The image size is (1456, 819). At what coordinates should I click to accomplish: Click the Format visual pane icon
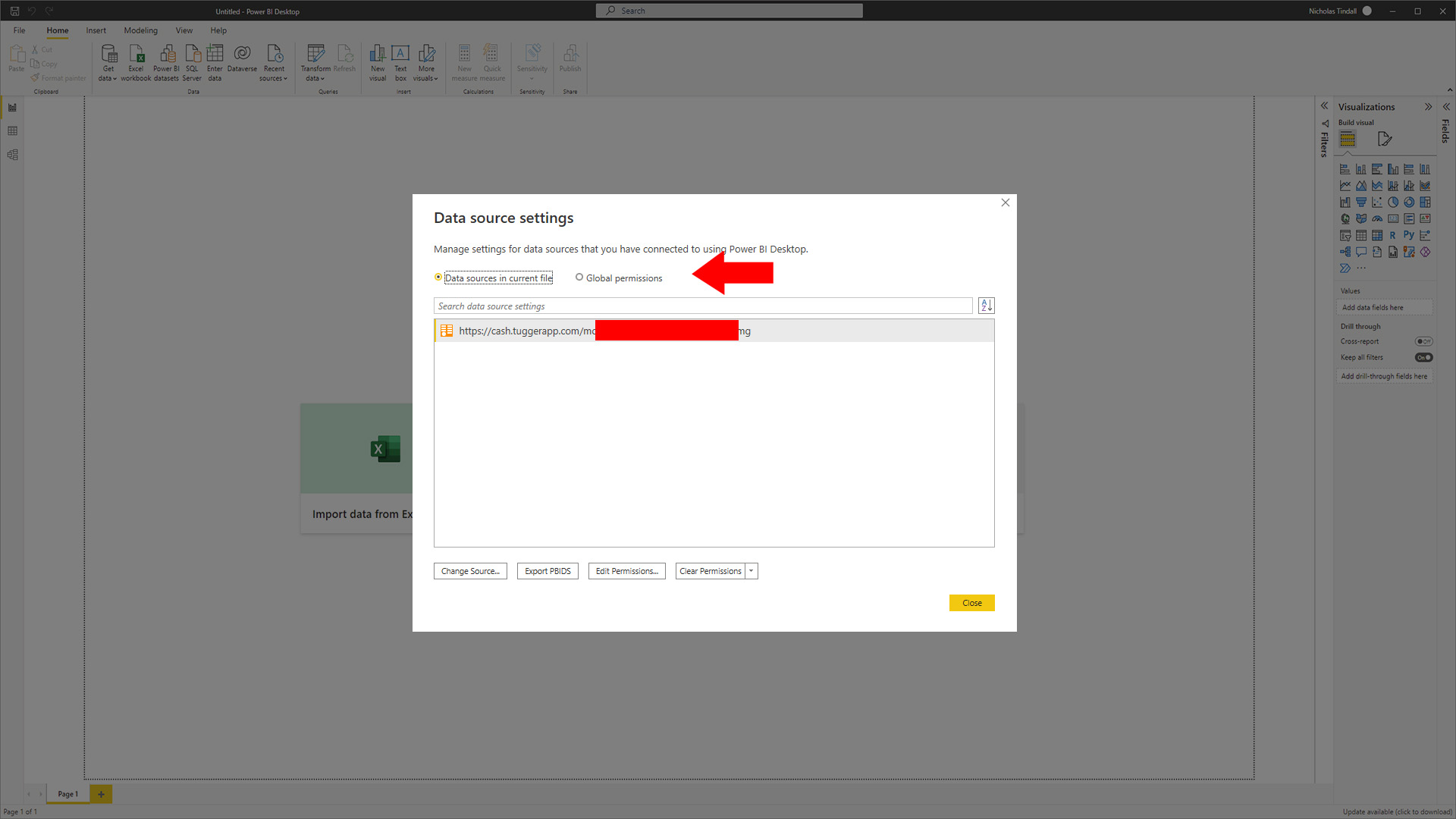pos(1385,139)
